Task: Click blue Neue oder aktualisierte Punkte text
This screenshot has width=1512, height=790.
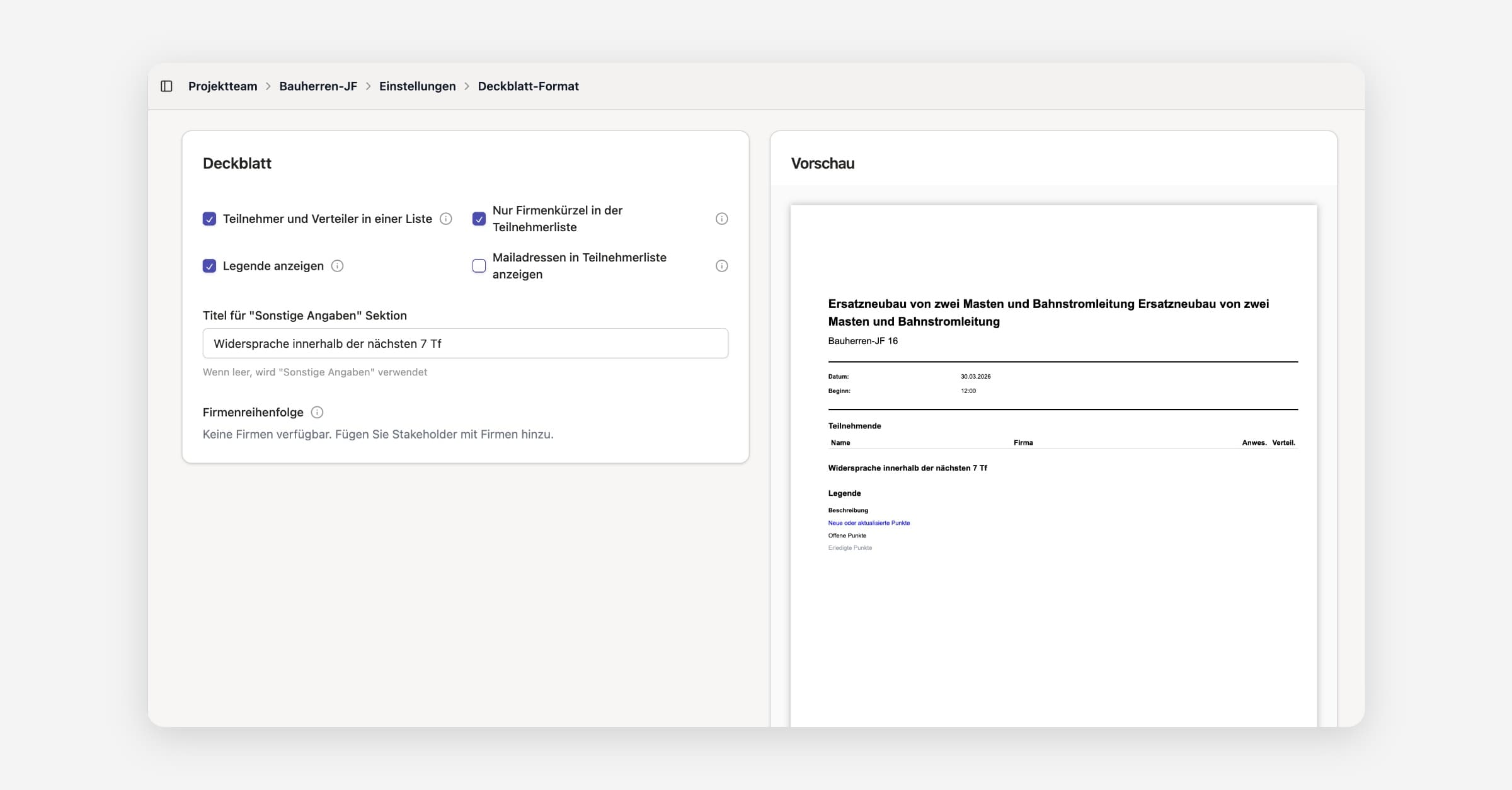Action: click(x=869, y=523)
